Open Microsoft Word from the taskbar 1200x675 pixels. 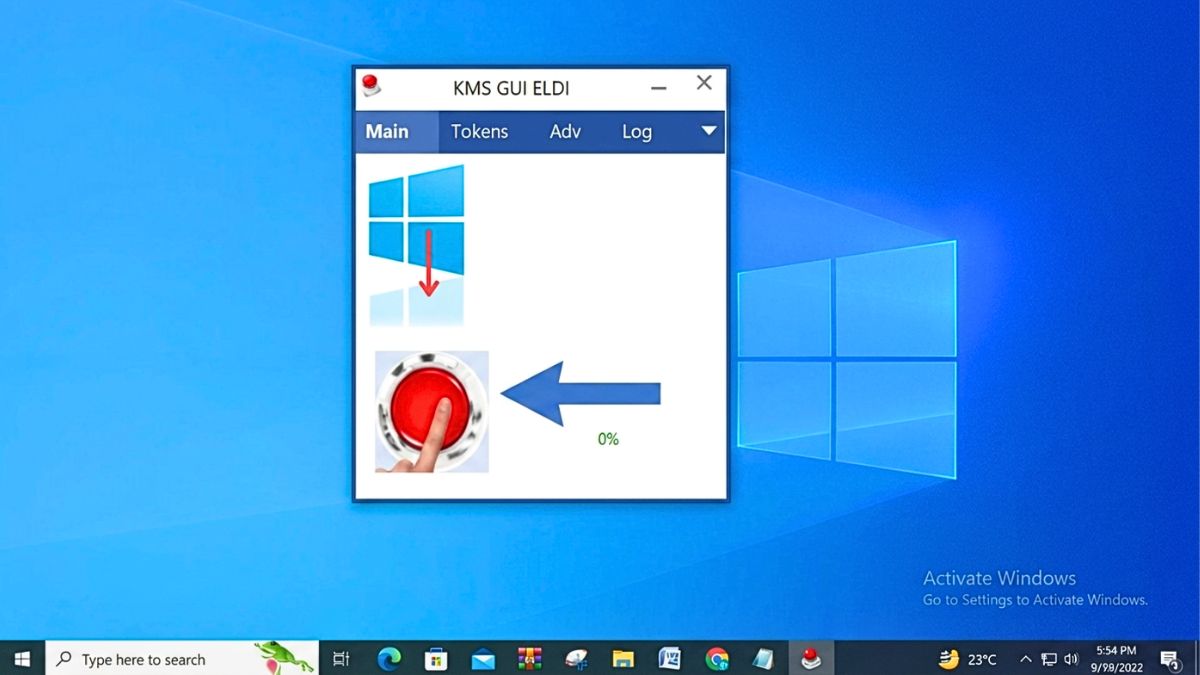670,659
